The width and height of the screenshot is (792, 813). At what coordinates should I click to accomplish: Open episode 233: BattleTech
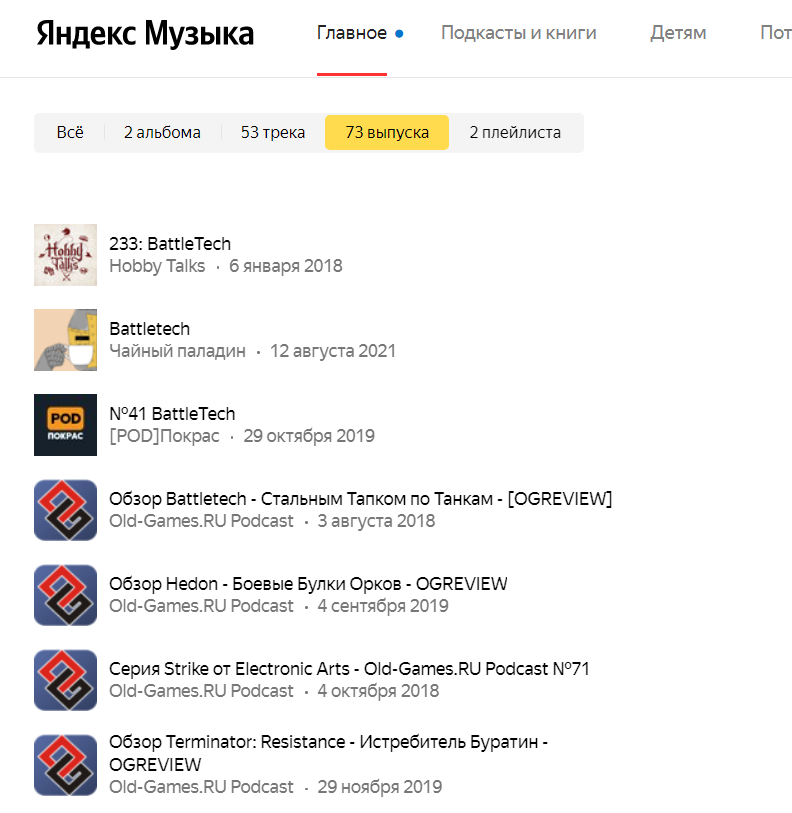170,244
